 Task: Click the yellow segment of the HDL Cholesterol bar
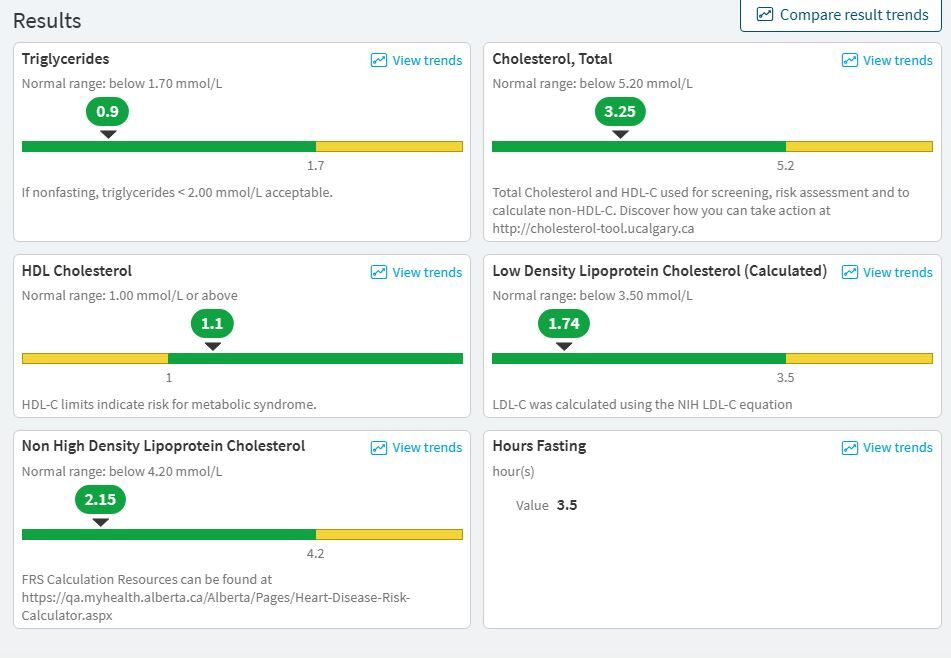[95, 358]
